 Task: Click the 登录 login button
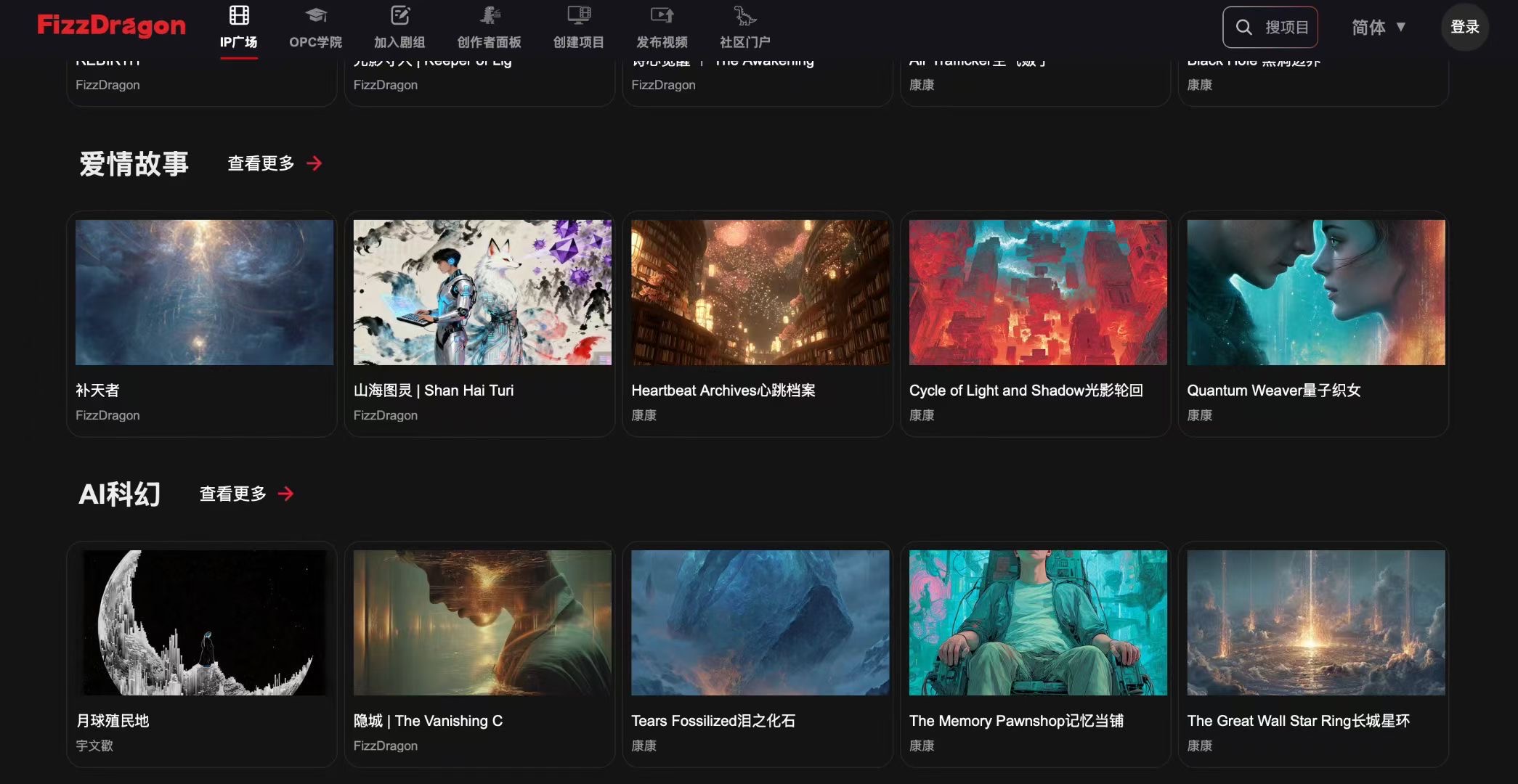coord(1464,28)
